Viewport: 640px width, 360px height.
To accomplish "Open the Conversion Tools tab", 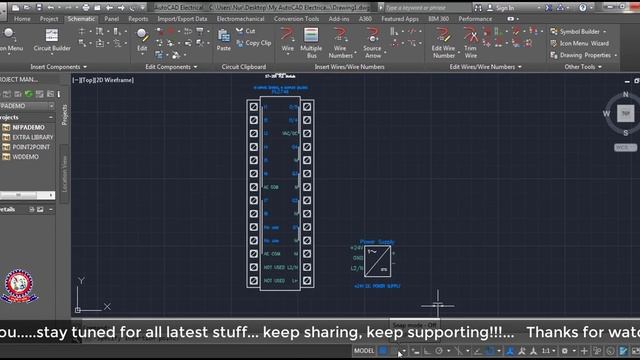I will click(296, 19).
